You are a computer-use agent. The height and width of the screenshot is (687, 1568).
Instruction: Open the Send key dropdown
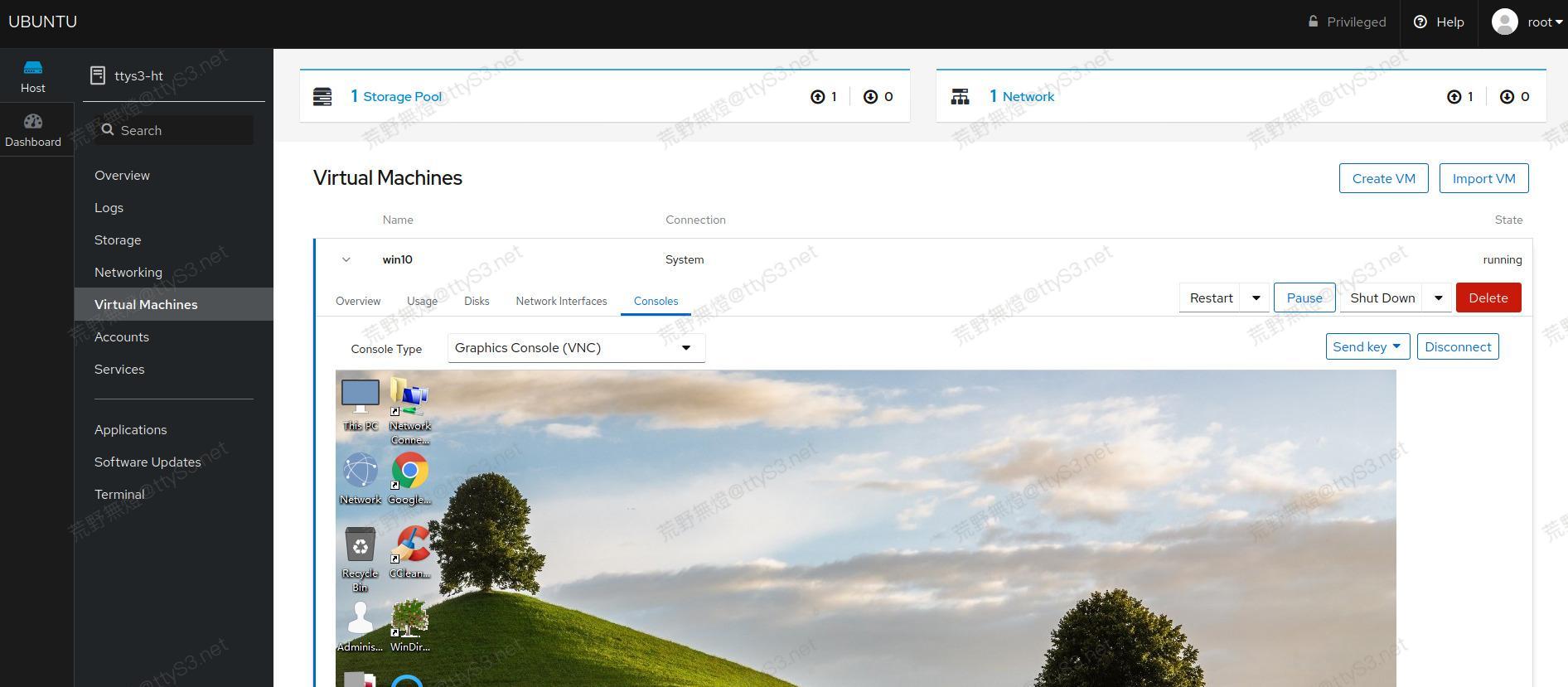1367,347
